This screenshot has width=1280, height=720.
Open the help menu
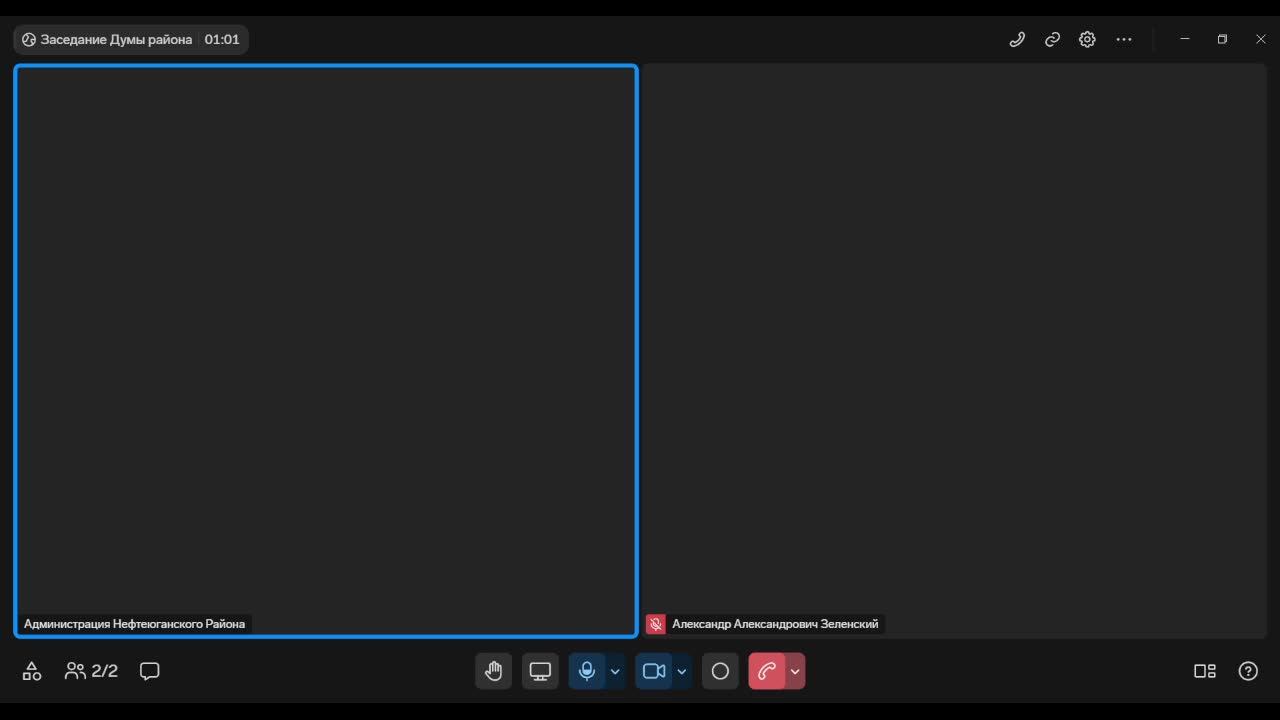[1248, 671]
